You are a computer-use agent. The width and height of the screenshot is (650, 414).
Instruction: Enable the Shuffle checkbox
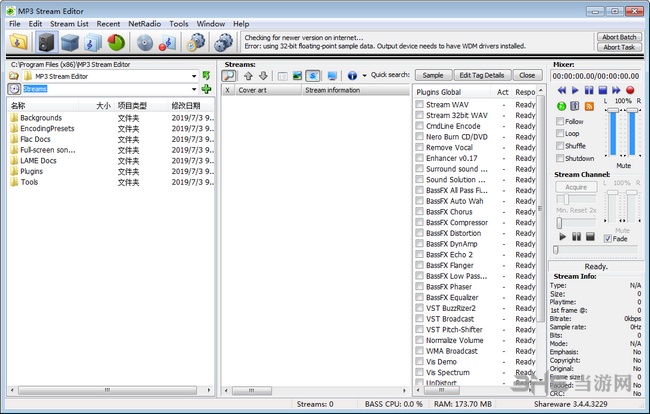(560, 145)
